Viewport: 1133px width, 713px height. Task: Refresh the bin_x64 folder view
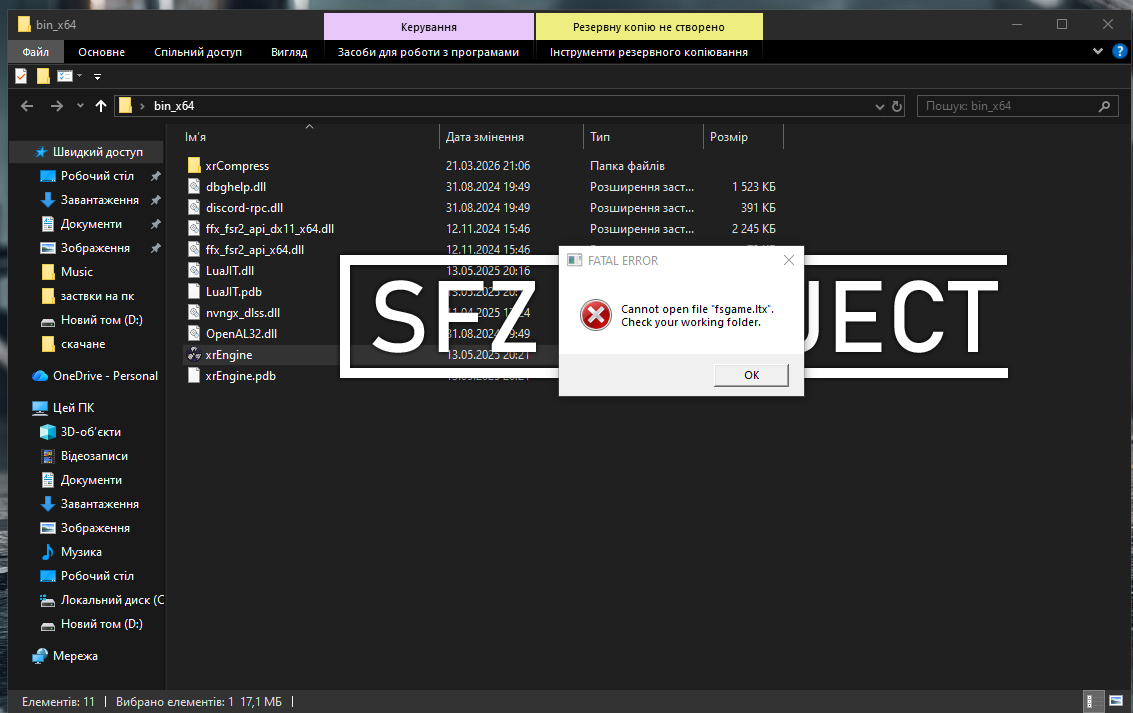pyautogui.click(x=896, y=106)
